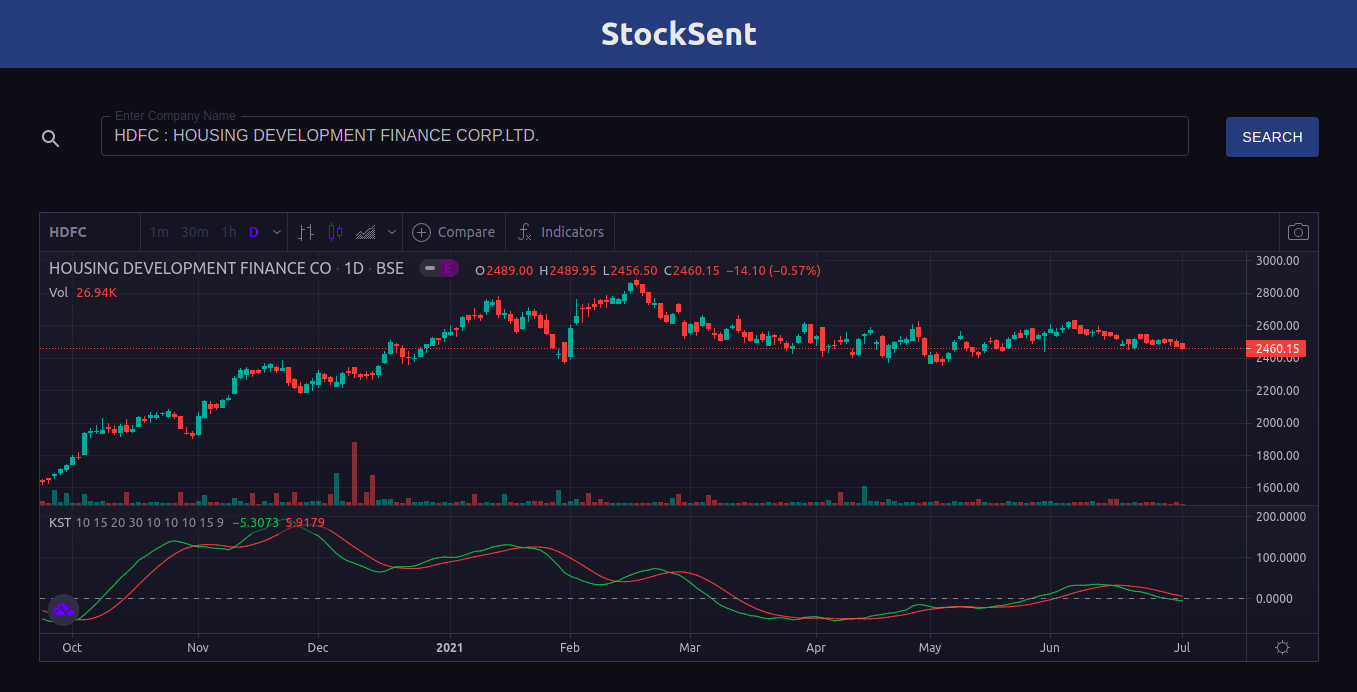
Task: Switch to area chart style
Action: click(x=366, y=232)
